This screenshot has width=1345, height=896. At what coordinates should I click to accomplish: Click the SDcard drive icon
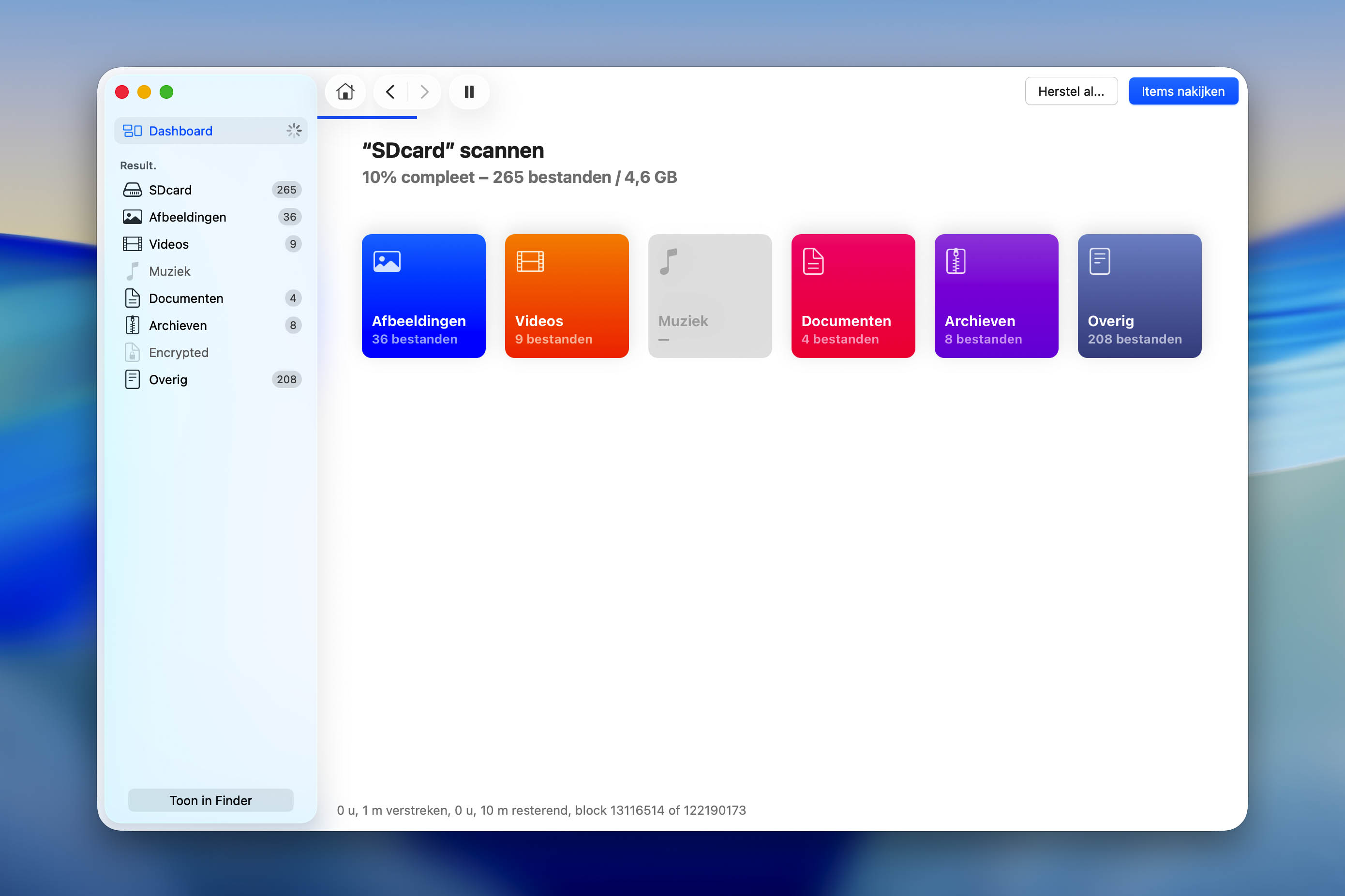click(133, 190)
